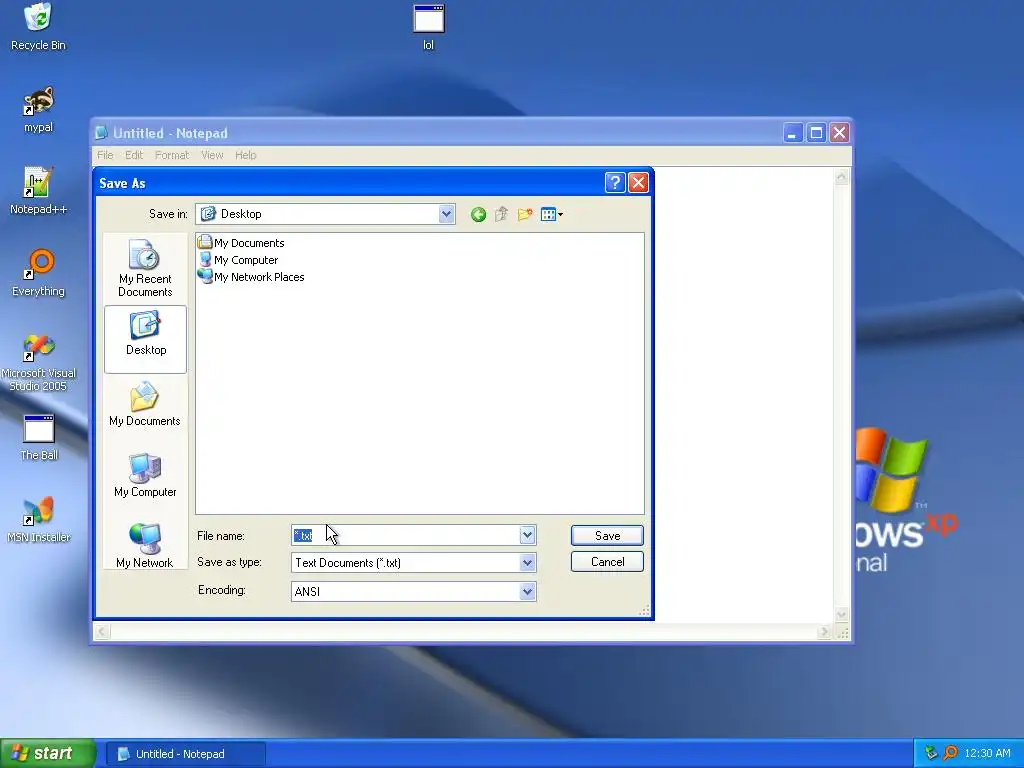Minimize the Notepad window

(x=792, y=133)
